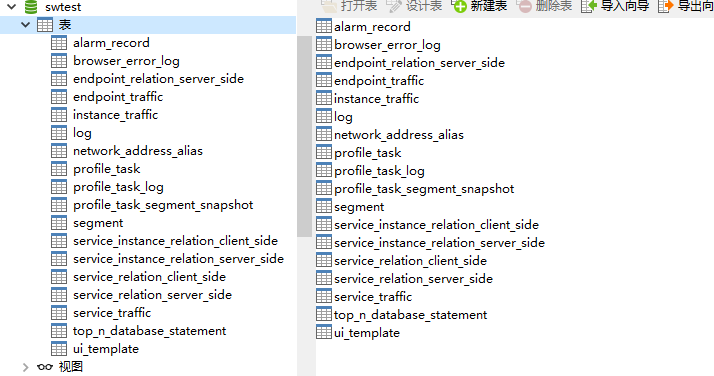This screenshot has height=376, width=714.
Task: Select service_instance_relation_client_side in the tree
Action: (x=175, y=241)
